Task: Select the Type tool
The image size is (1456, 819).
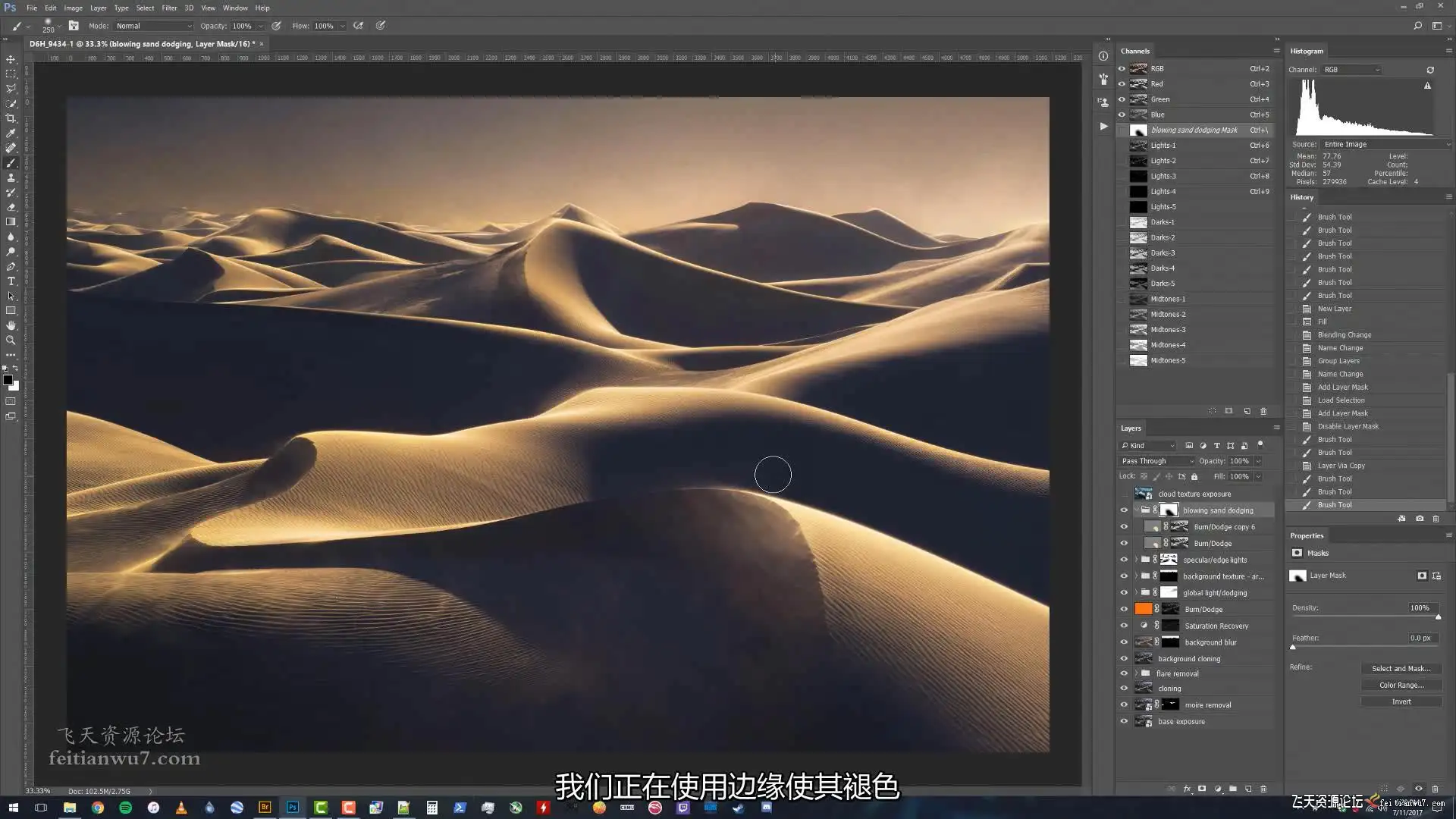Action: click(x=11, y=281)
